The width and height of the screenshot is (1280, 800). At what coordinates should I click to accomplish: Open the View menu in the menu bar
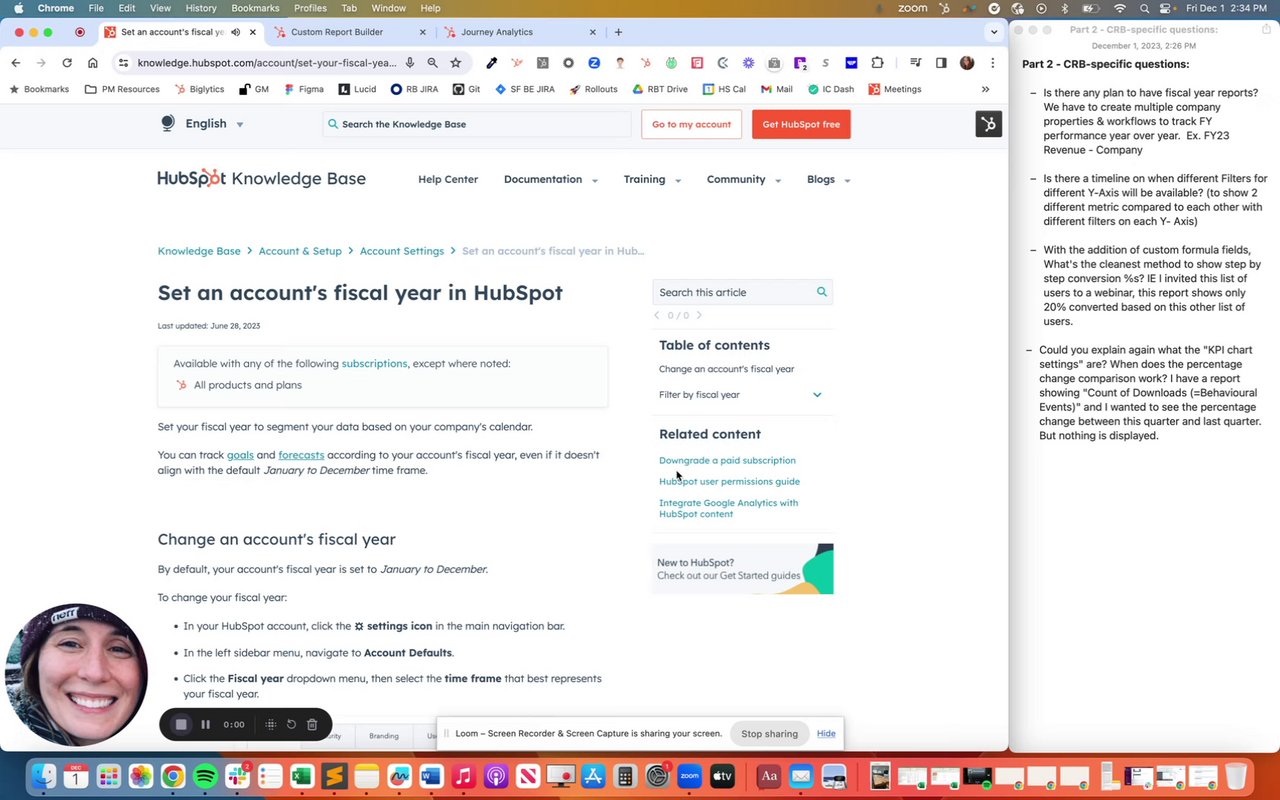point(161,8)
